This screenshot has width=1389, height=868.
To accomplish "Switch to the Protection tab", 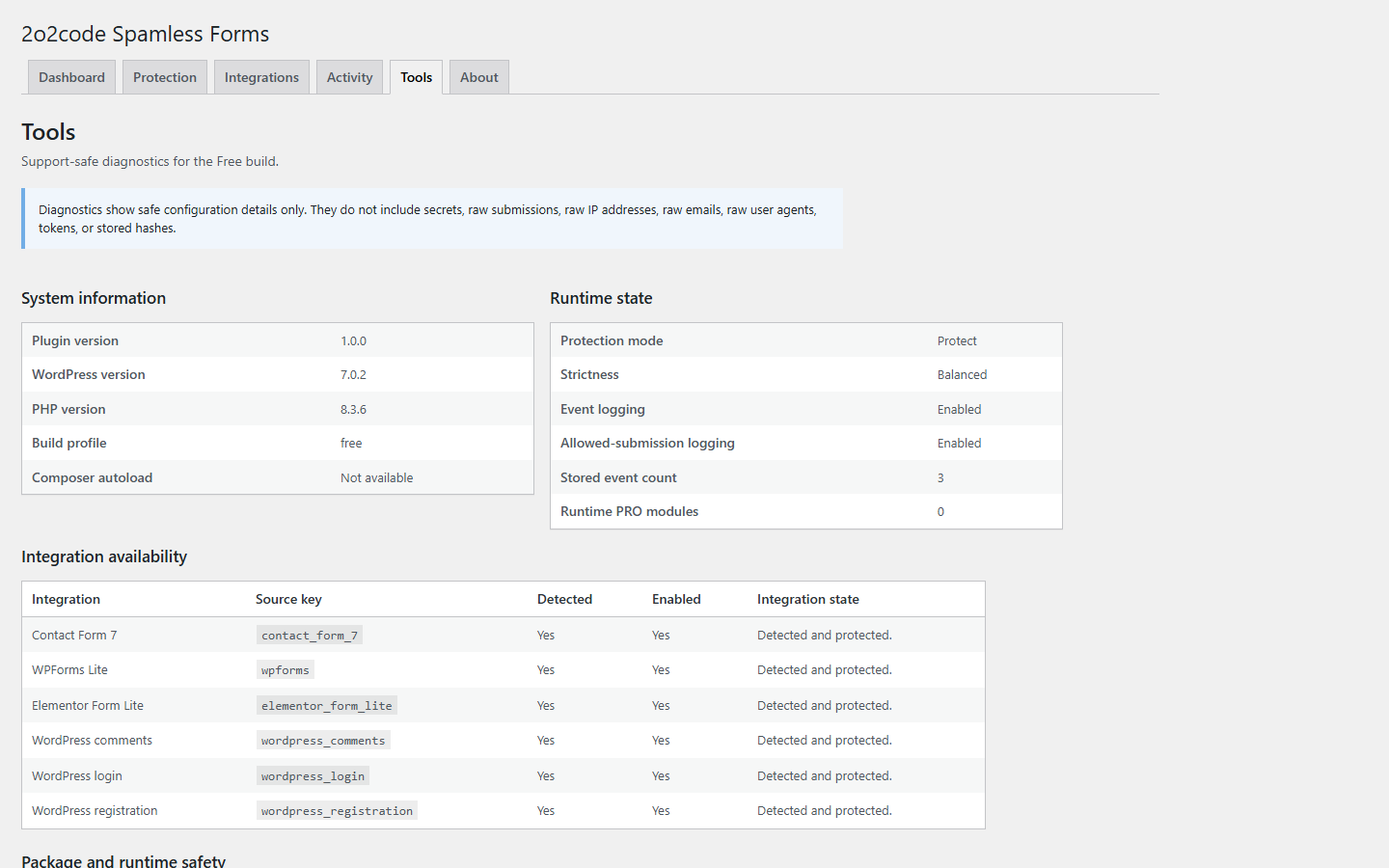I will coord(165,77).
